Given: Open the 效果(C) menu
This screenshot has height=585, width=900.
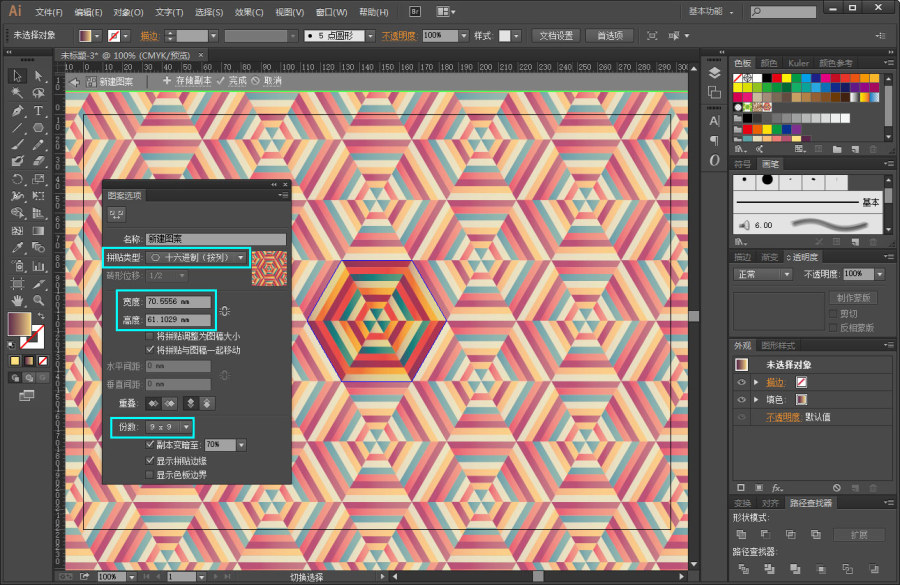Looking at the screenshot, I should pos(249,12).
